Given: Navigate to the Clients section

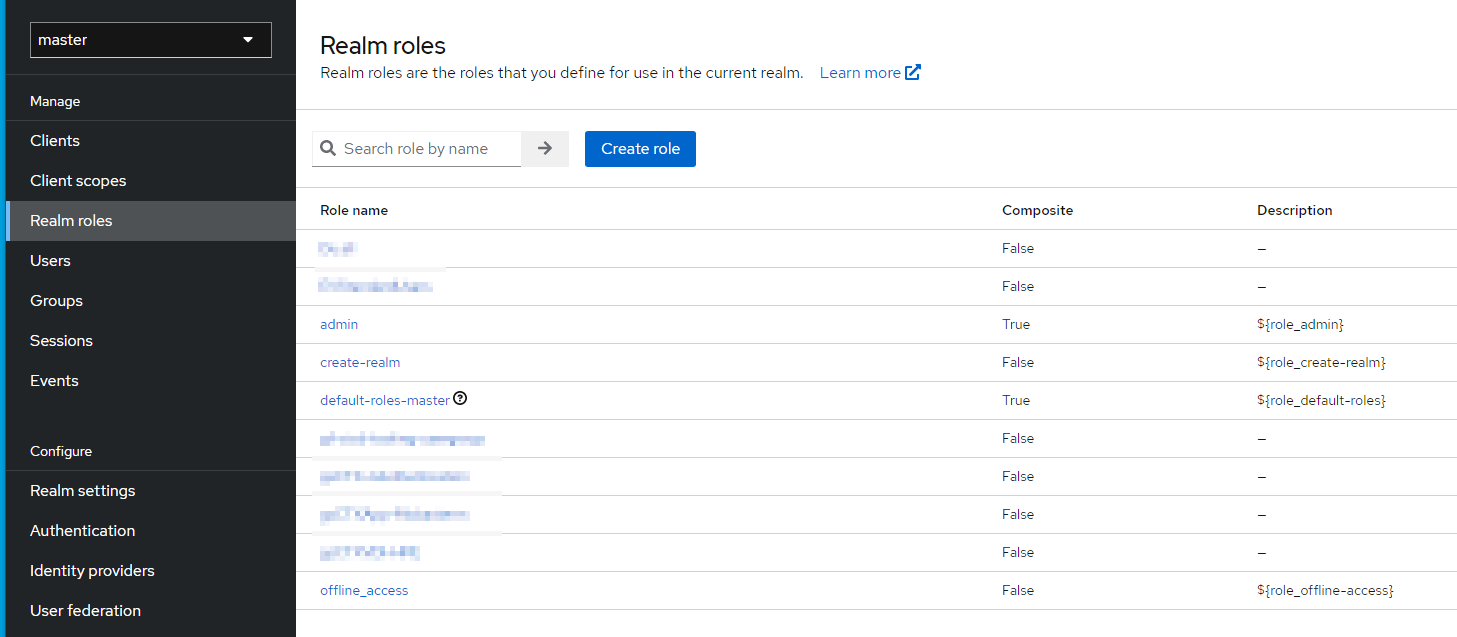Looking at the screenshot, I should (54, 140).
